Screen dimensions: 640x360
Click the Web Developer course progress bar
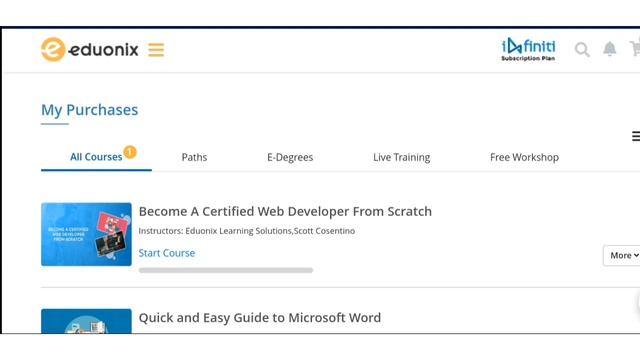tap(226, 270)
